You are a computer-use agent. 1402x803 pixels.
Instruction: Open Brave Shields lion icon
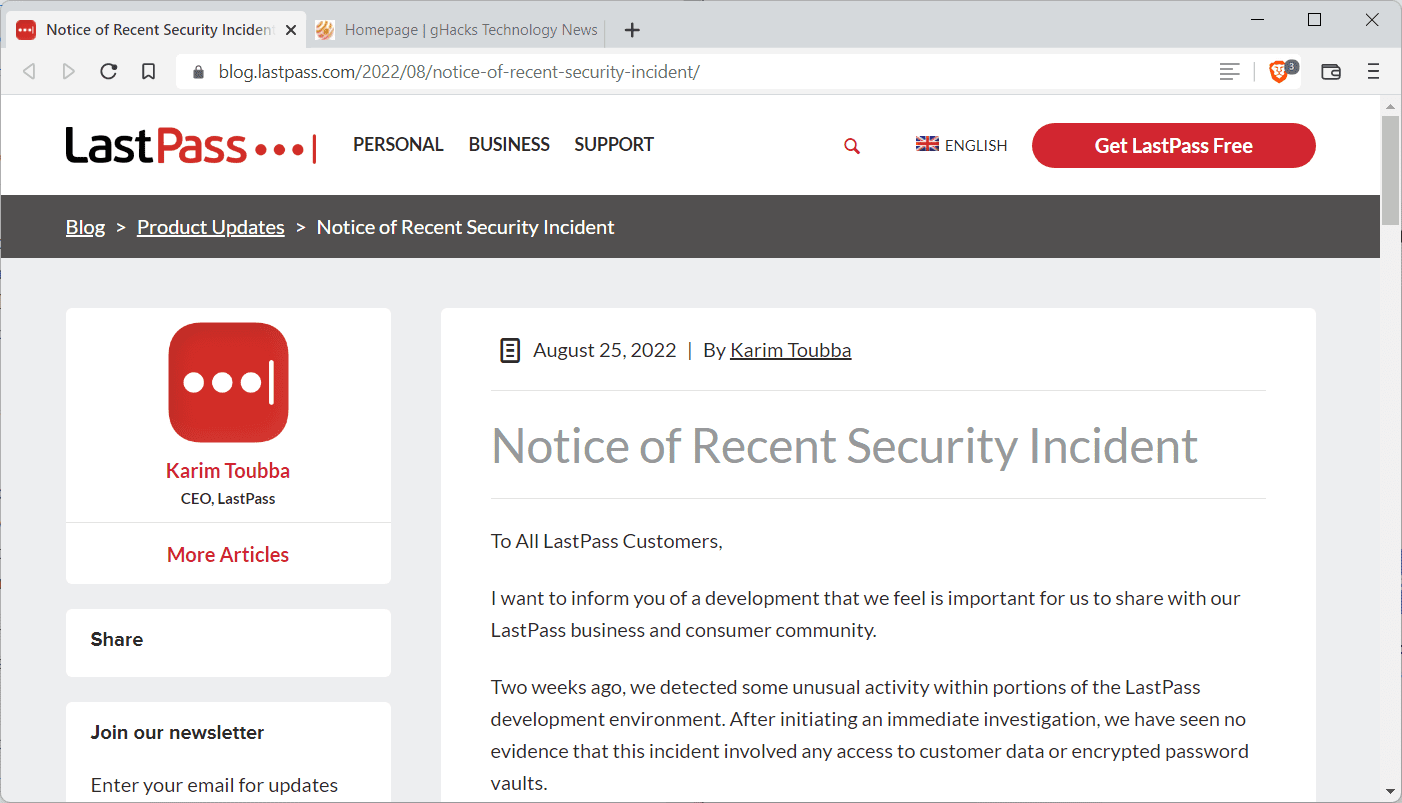click(1278, 71)
